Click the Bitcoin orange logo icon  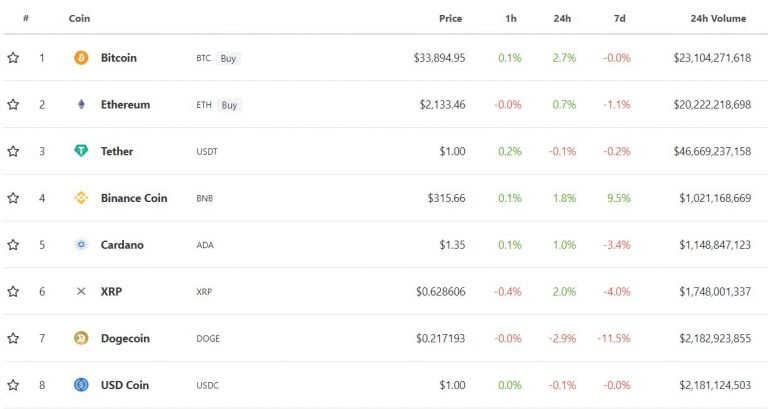(x=81, y=58)
